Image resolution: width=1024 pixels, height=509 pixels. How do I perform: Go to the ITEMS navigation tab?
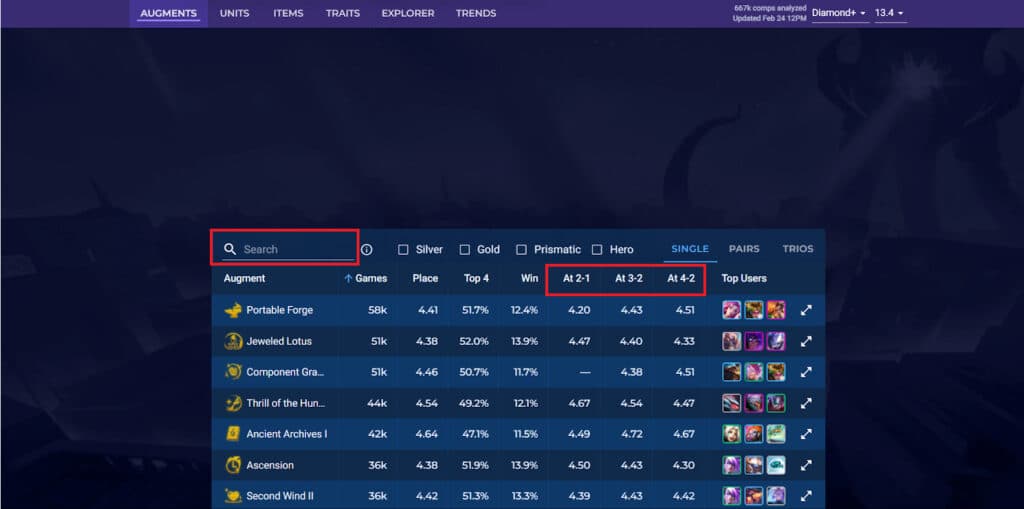(288, 13)
